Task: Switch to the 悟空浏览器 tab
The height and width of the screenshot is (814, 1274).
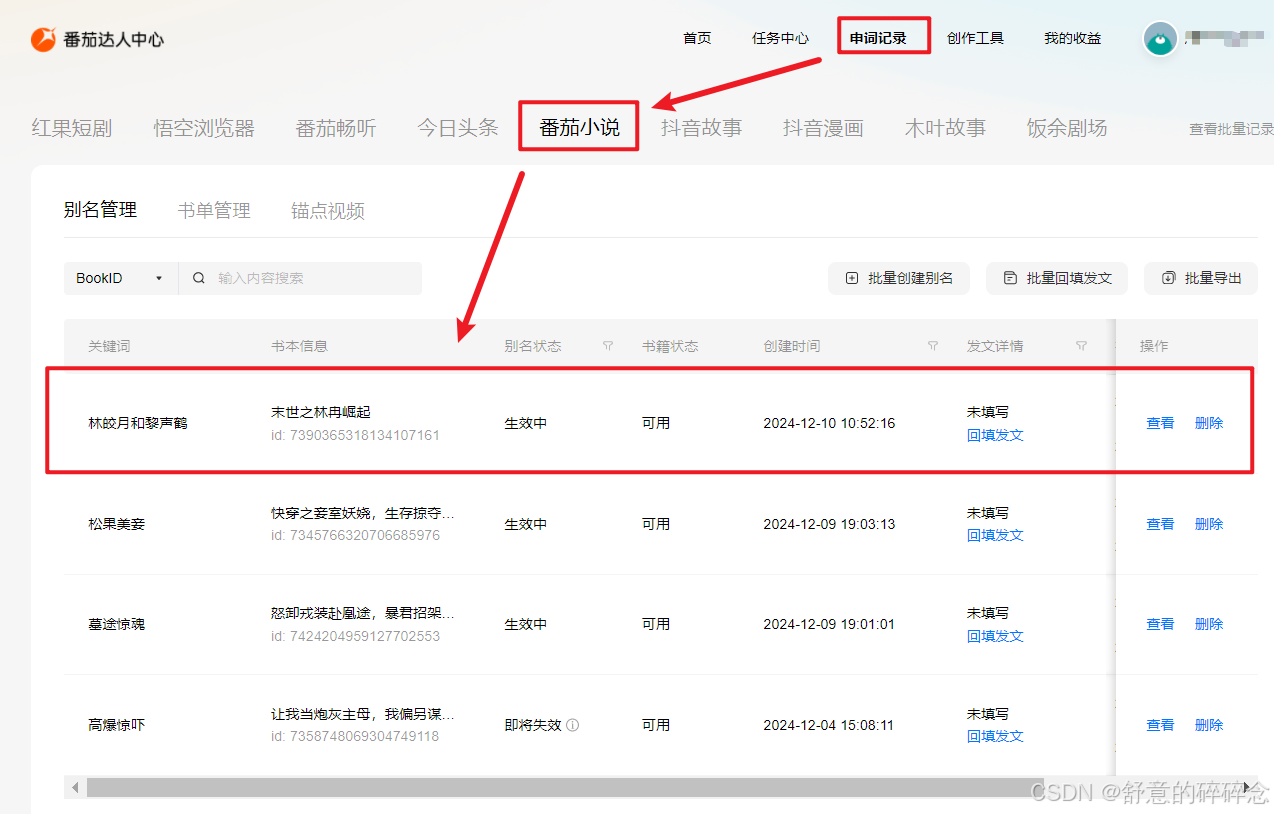Action: click(204, 128)
